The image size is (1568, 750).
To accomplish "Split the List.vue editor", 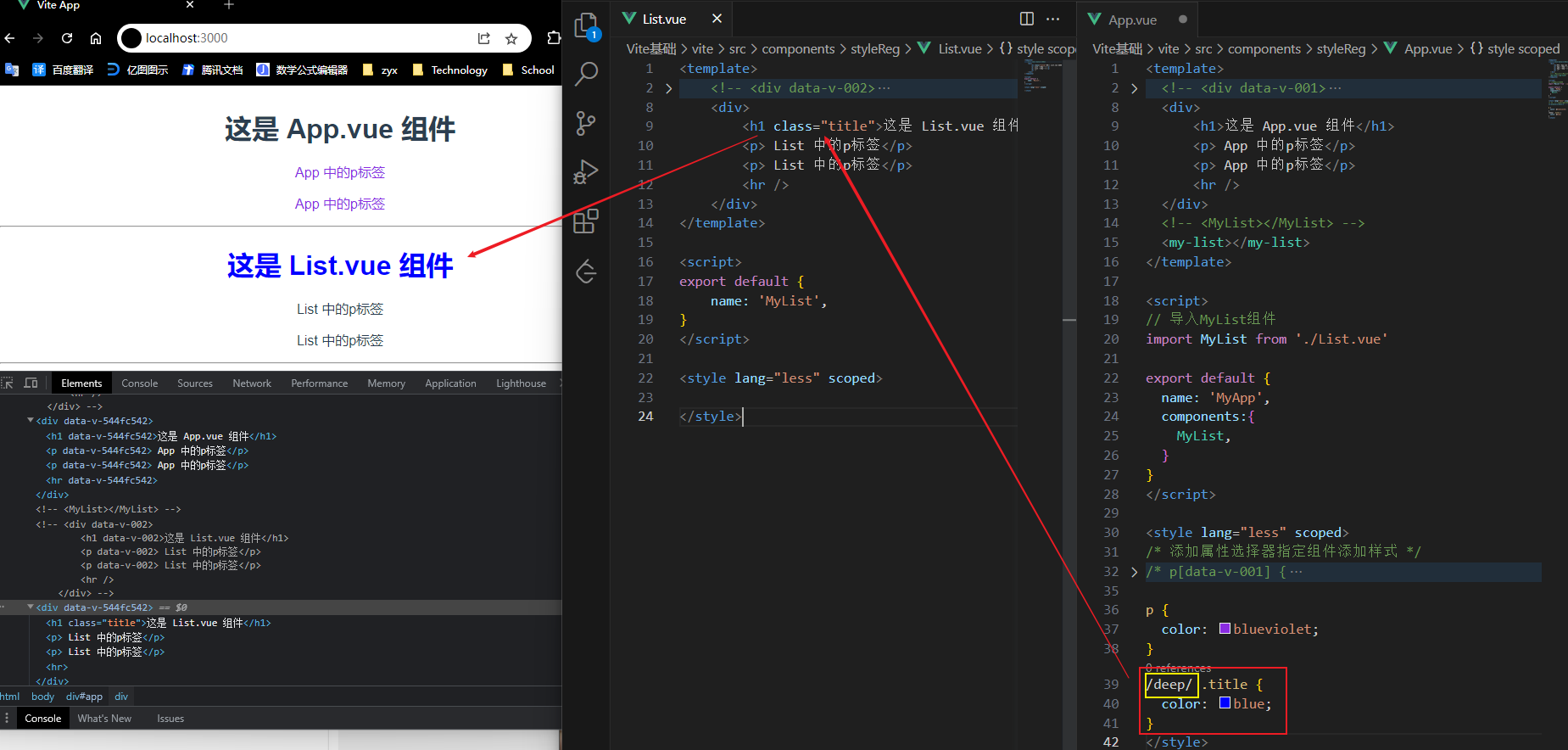I will tap(1027, 19).
